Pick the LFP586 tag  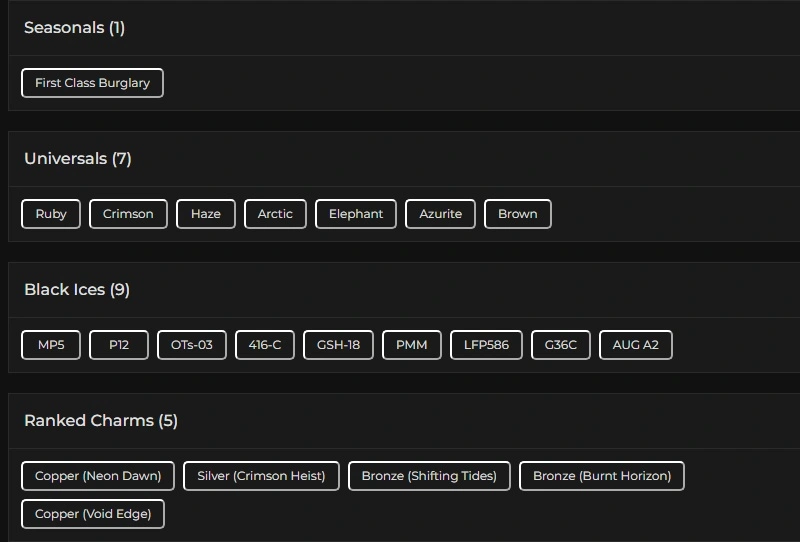pyautogui.click(x=486, y=345)
